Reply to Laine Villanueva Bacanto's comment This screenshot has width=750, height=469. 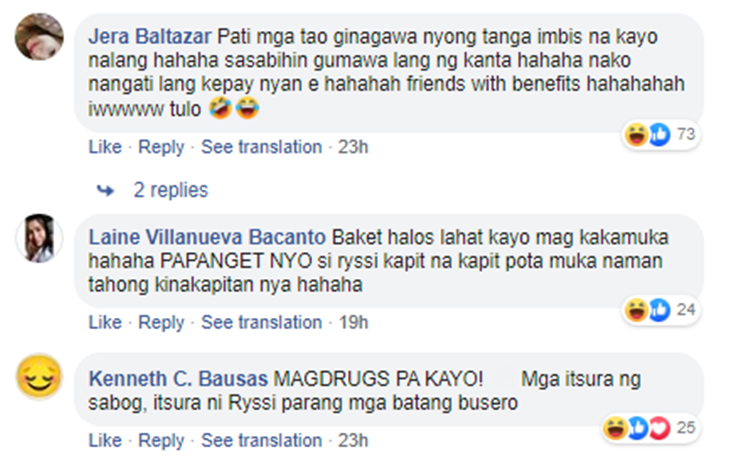tap(161, 322)
